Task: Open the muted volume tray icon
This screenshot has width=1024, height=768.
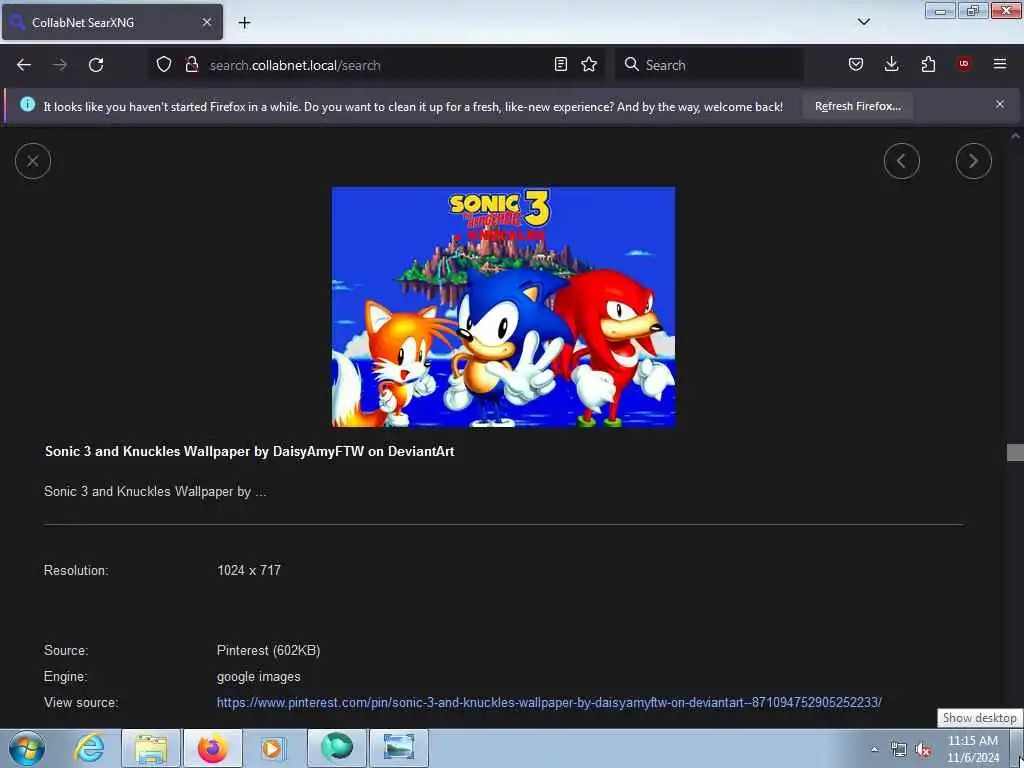Action: [923, 749]
